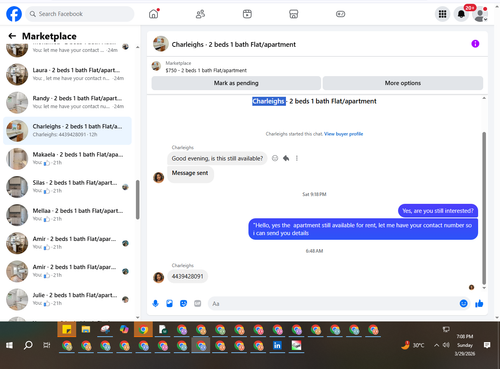Open the Facebook logo home link

point(14,14)
